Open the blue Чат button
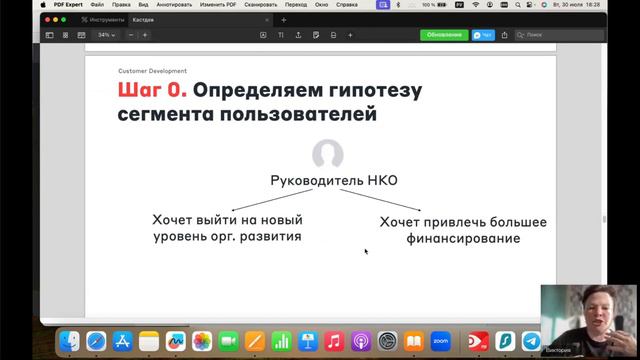The height and width of the screenshot is (360, 640). 483,35
